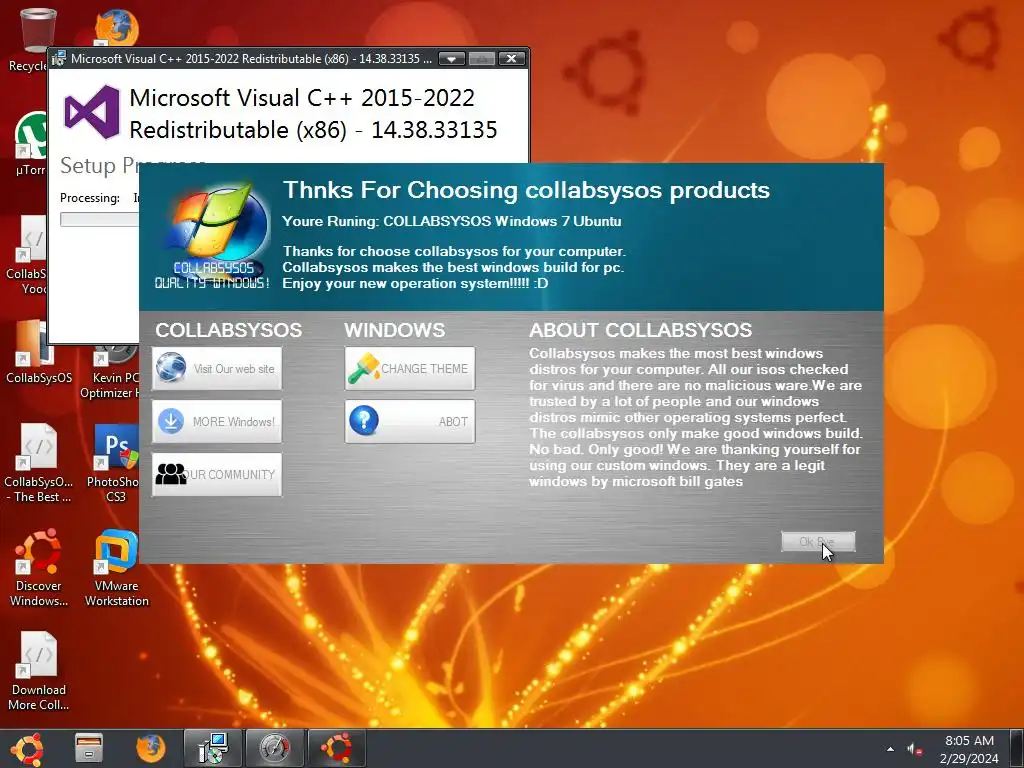Open the Discover Windows desktop shortcut

38,567
